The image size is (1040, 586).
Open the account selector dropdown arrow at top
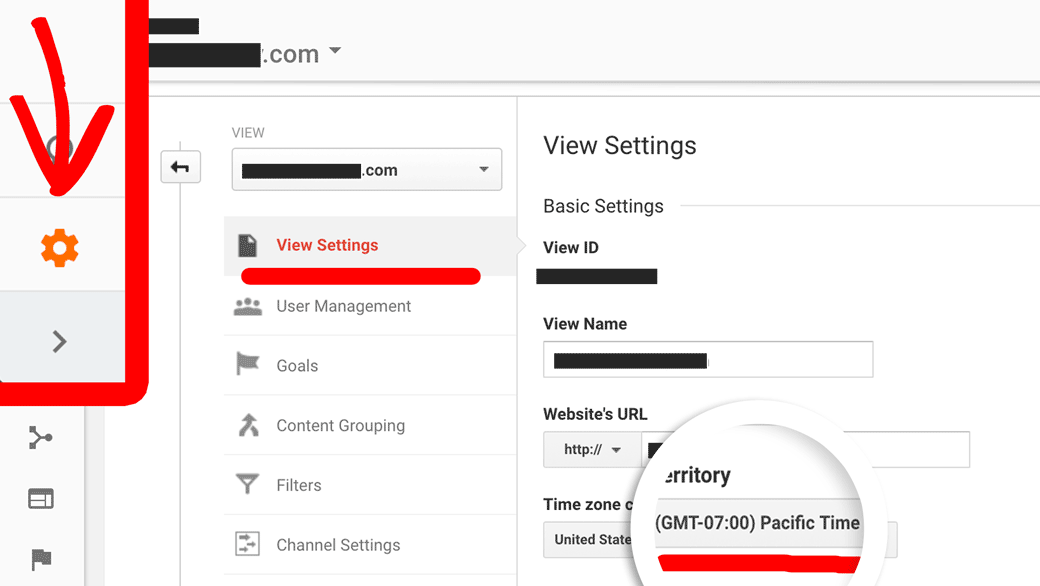pyautogui.click(x=336, y=50)
